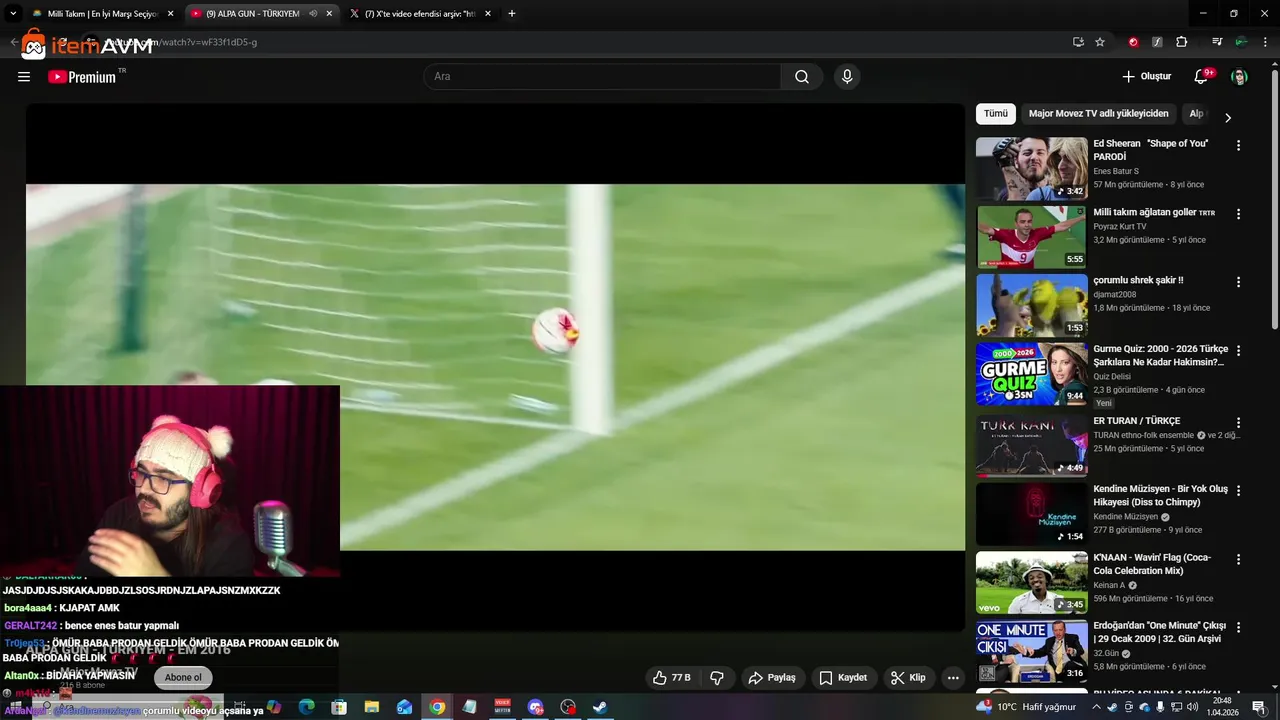Image resolution: width=1280 pixels, height=720 pixels.
Task: Open Kendine Müzisyen Diss to Chimpy title
Action: pos(1160,496)
